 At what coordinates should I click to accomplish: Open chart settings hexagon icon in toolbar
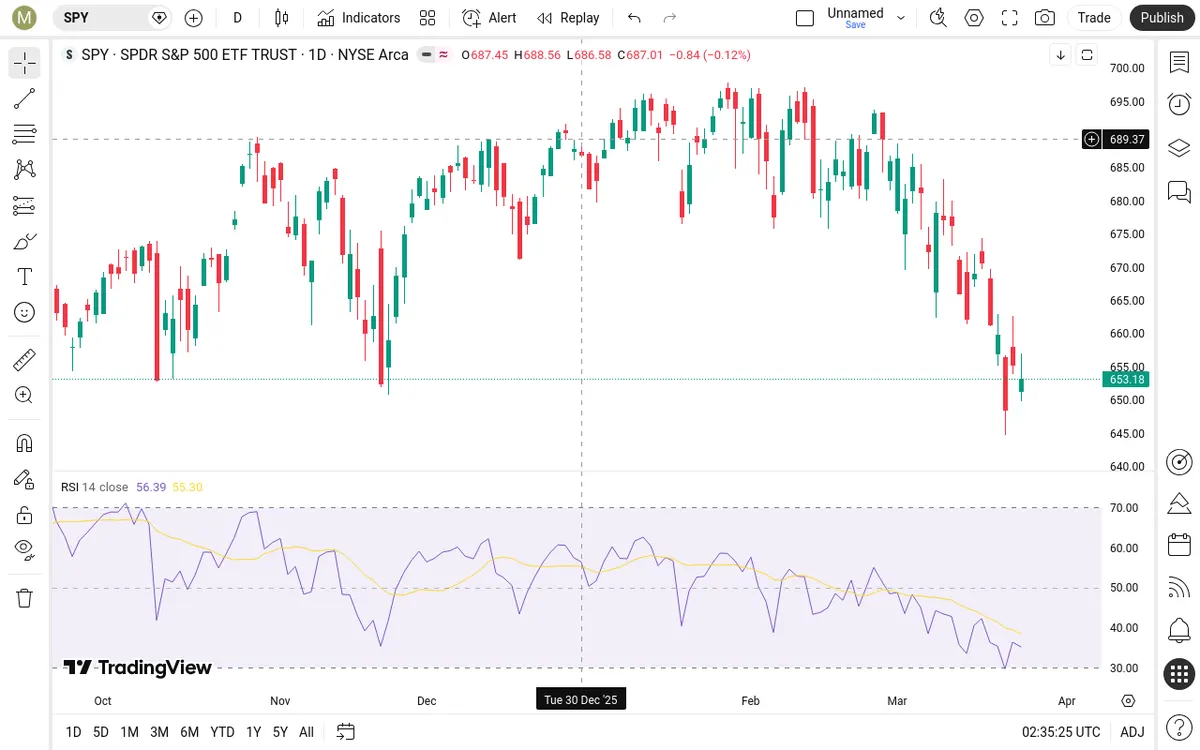(974, 17)
